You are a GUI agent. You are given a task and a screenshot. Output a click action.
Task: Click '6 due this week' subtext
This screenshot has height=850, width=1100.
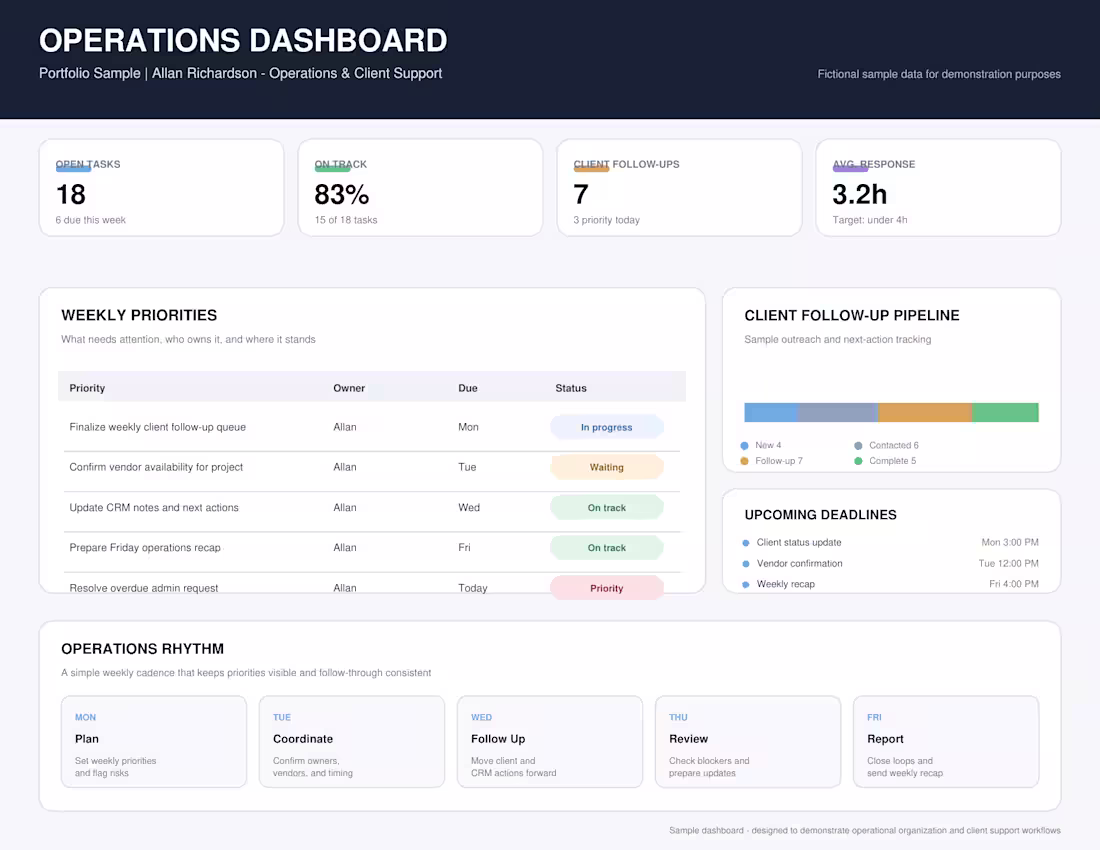pos(90,220)
